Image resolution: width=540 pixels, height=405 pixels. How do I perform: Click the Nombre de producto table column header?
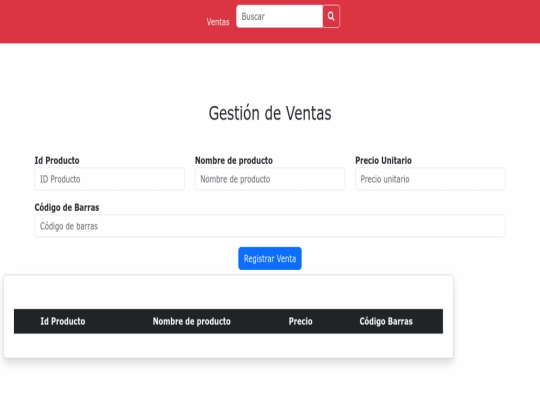[191, 321]
